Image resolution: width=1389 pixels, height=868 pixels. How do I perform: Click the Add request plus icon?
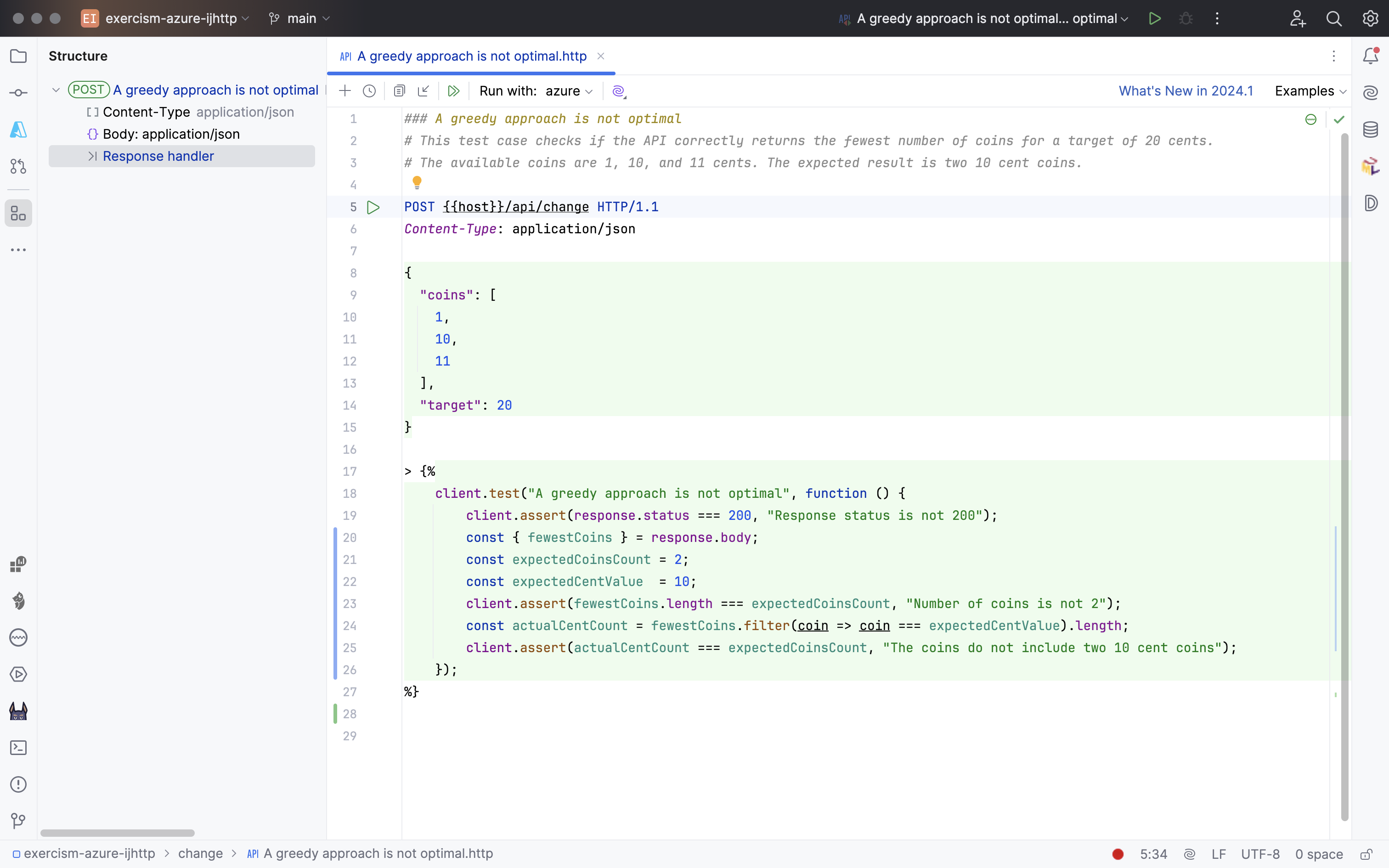345,91
